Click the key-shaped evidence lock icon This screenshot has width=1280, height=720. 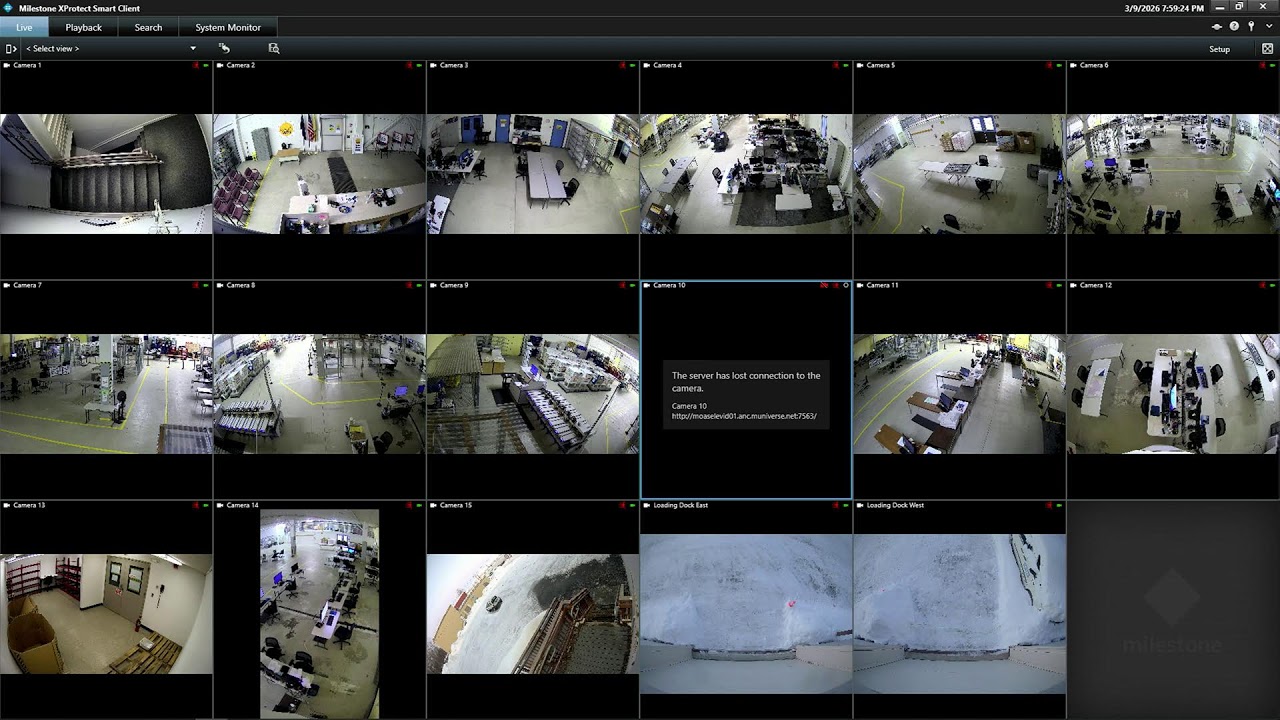pyautogui.click(x=1251, y=27)
